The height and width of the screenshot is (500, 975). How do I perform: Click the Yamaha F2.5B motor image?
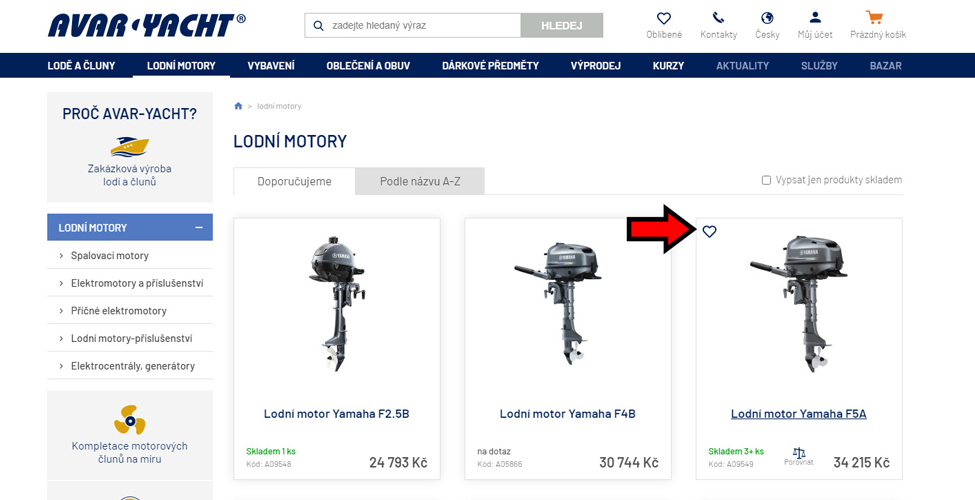tap(336, 303)
